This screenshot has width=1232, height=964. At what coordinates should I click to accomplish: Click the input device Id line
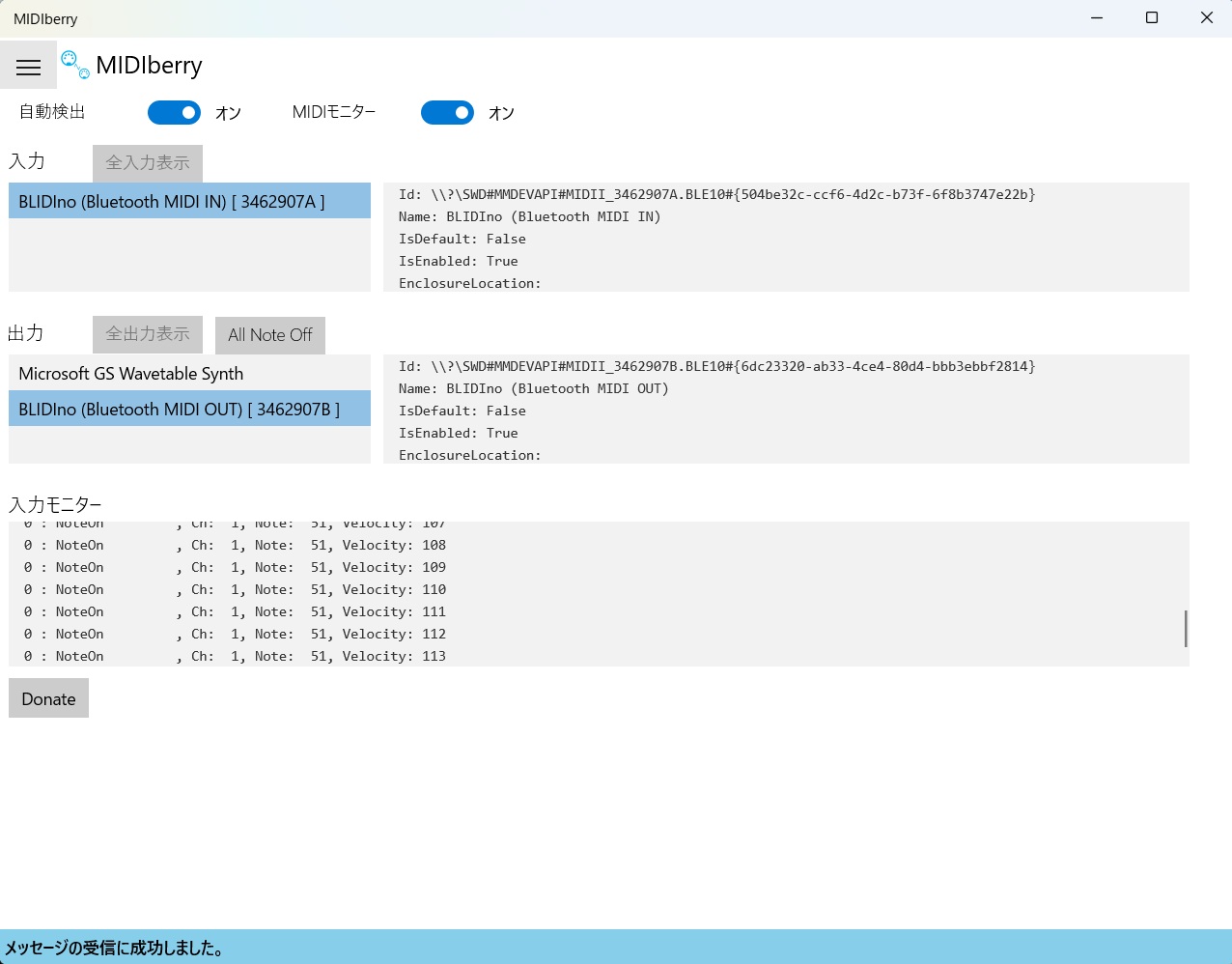tap(716, 194)
